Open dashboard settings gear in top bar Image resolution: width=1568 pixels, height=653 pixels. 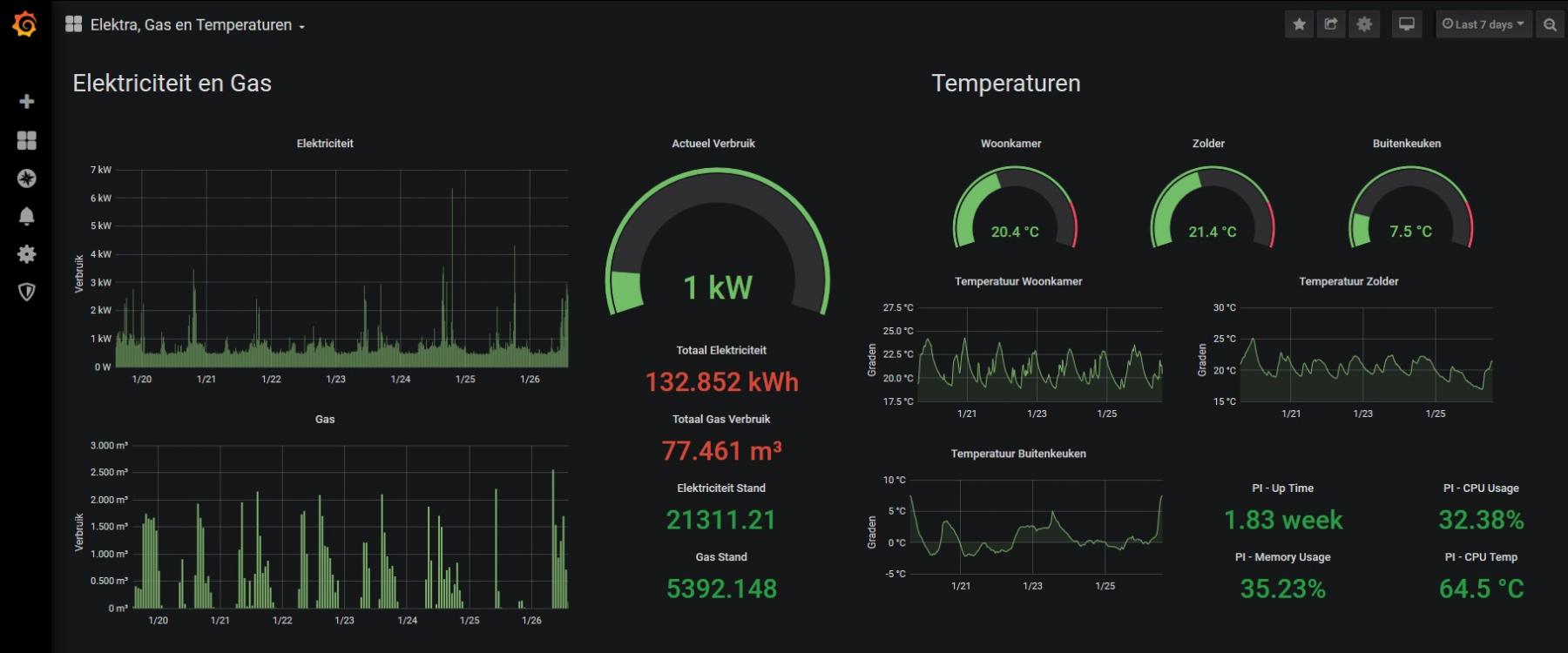click(x=1364, y=24)
